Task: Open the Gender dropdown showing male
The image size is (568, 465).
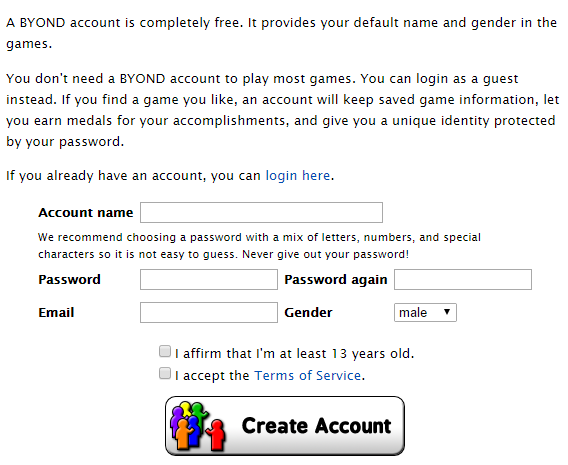Action: point(425,313)
